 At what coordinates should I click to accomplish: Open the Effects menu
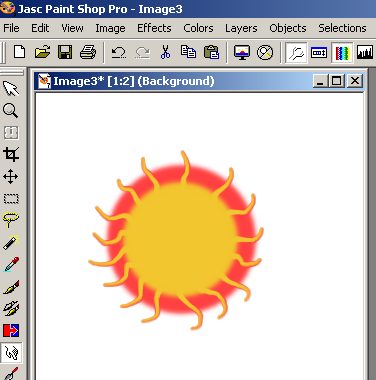click(x=154, y=28)
